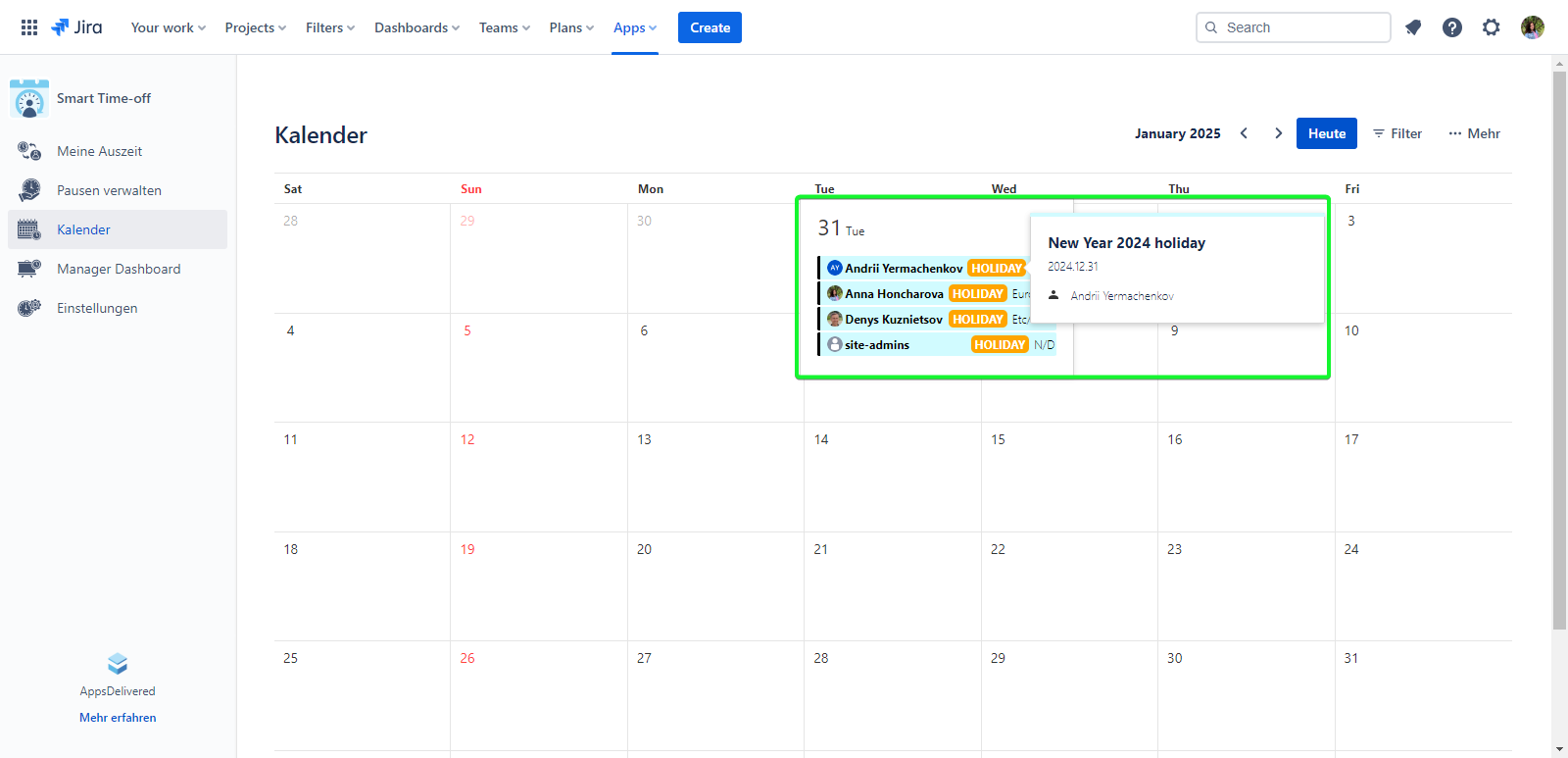
Task: Click the Mehr erfahren link
Action: pyautogui.click(x=118, y=718)
